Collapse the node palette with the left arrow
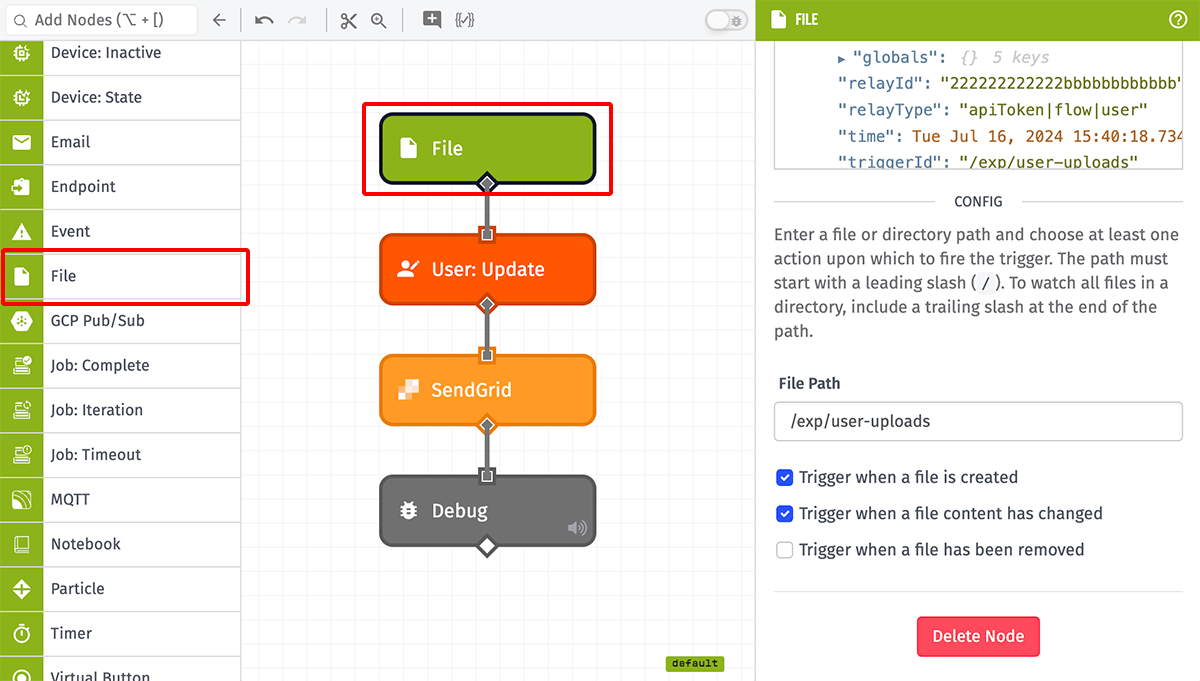Screen dimensions: 1200x681 coord(220,20)
